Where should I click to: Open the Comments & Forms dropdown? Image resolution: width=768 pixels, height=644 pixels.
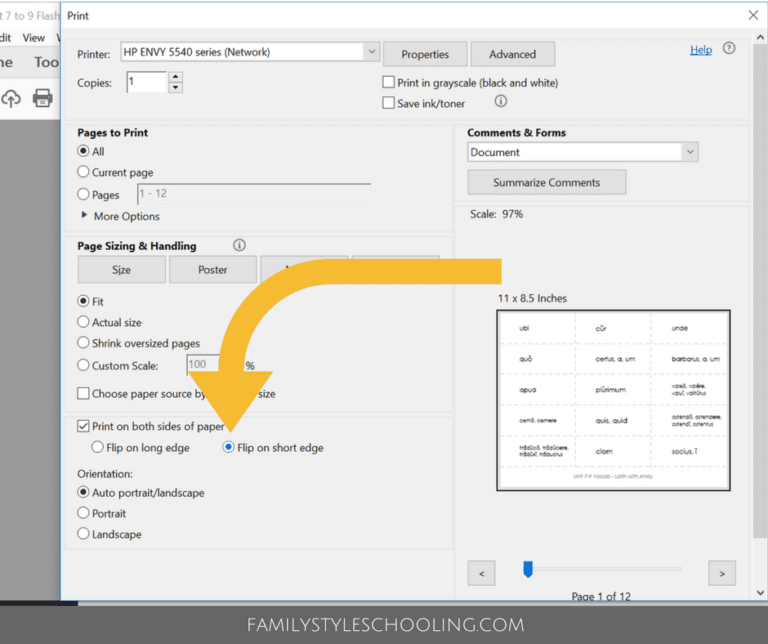click(x=690, y=152)
